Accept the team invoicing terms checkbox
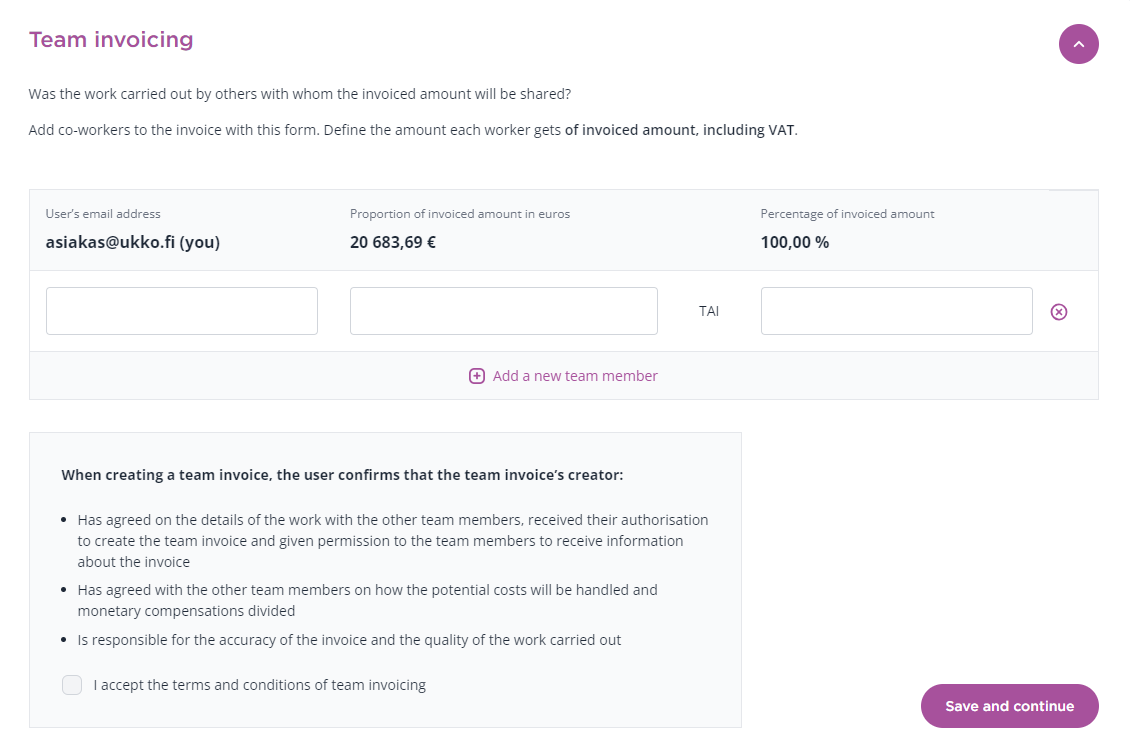This screenshot has height=749, width=1130. tap(72, 685)
